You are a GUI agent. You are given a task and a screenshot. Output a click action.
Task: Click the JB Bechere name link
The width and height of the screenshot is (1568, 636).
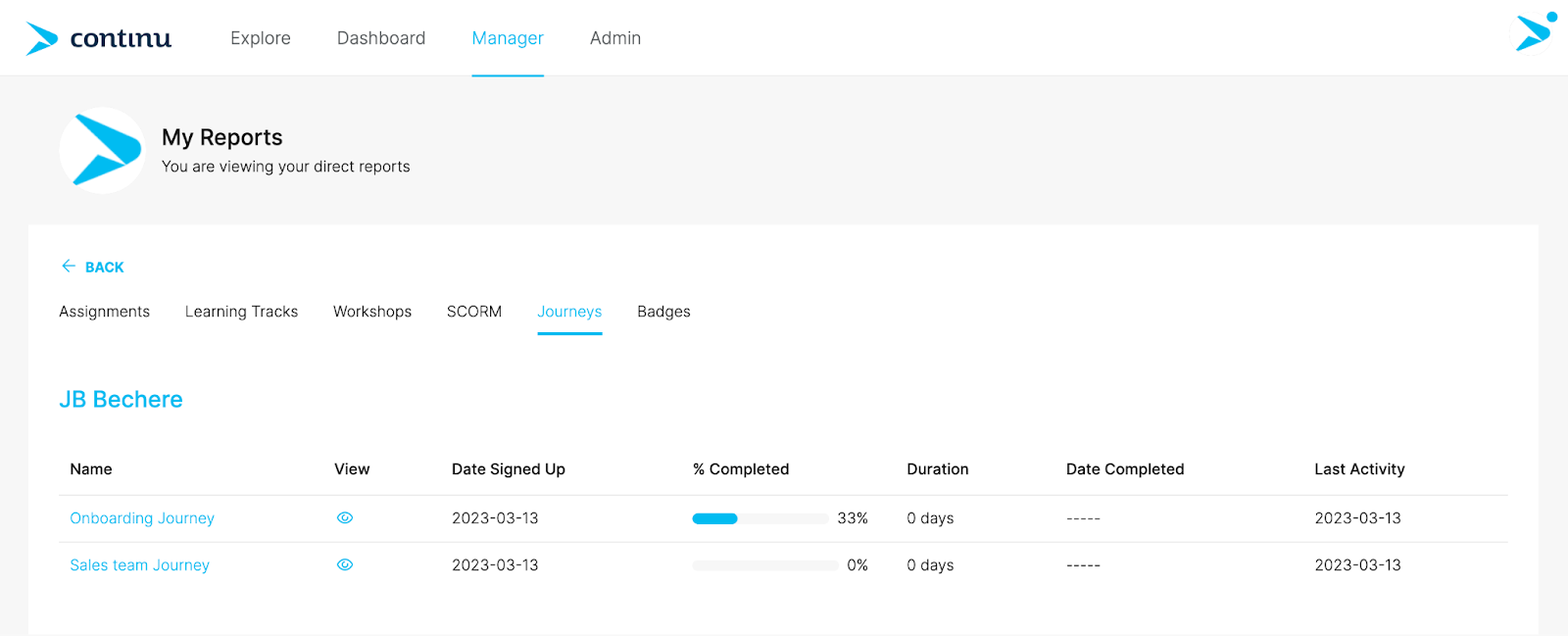pyautogui.click(x=121, y=400)
